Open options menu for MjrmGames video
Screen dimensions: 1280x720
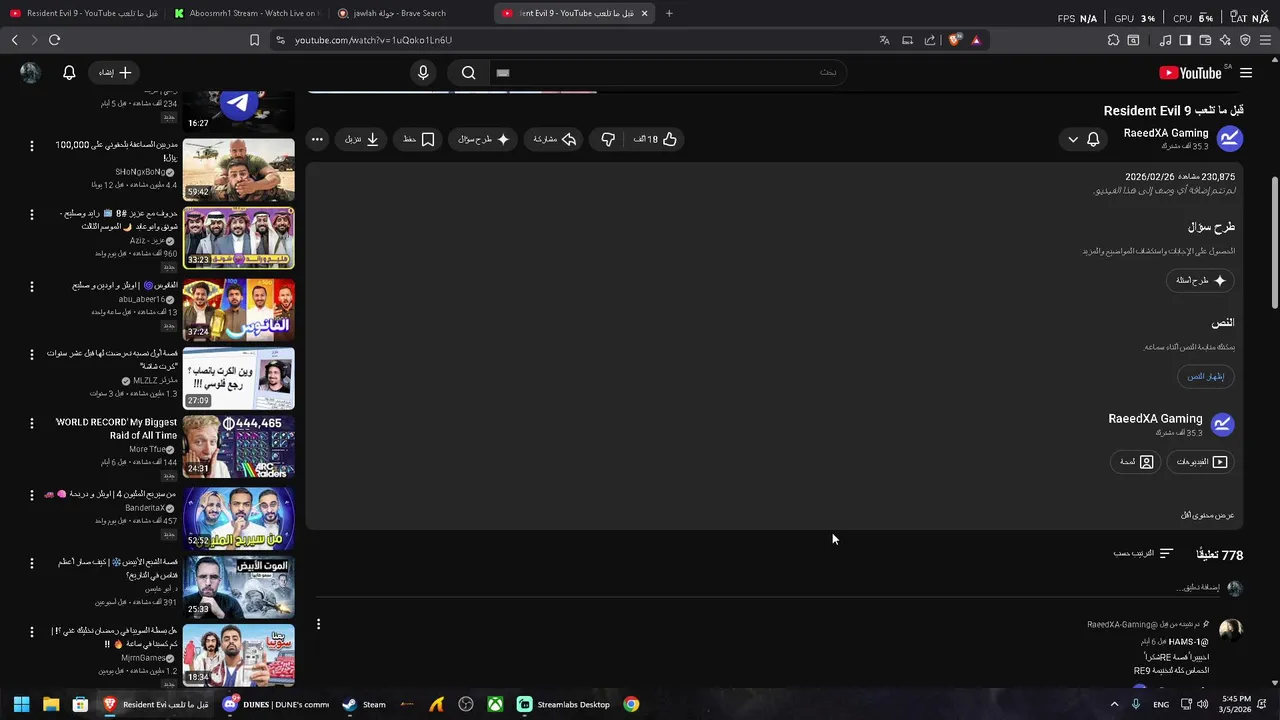coord(31,632)
